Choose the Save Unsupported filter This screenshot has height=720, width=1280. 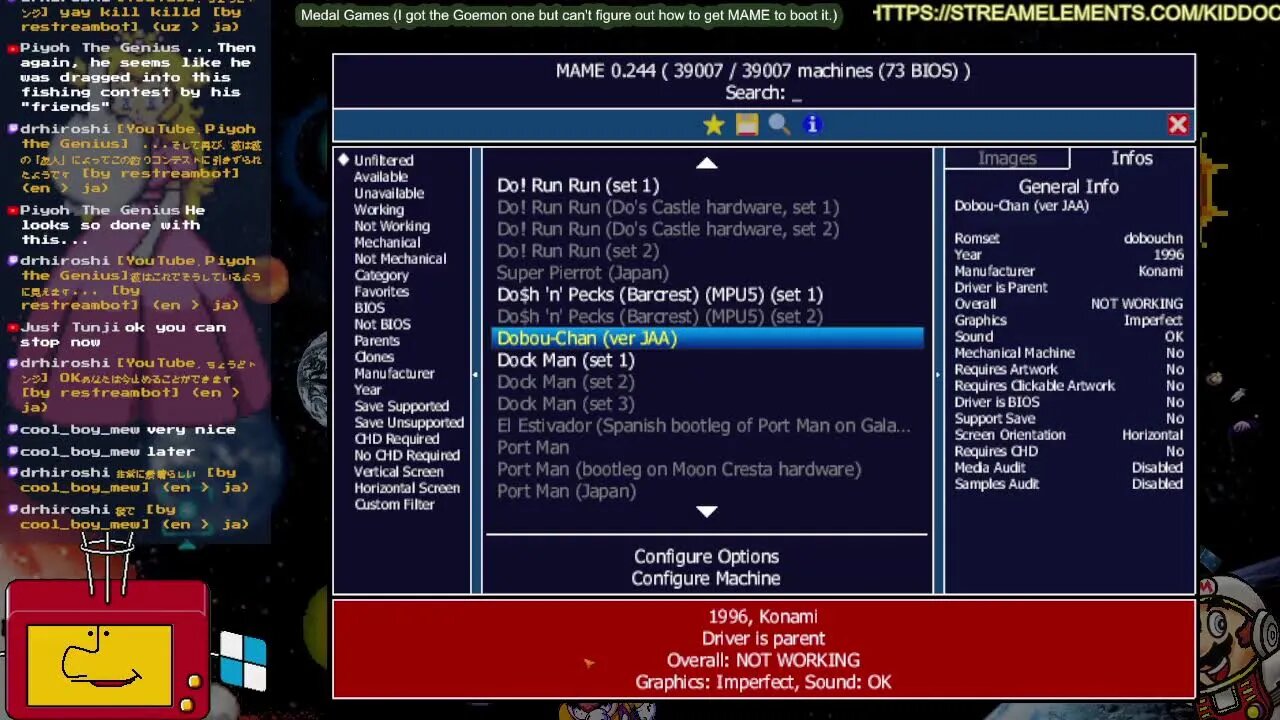tap(409, 422)
